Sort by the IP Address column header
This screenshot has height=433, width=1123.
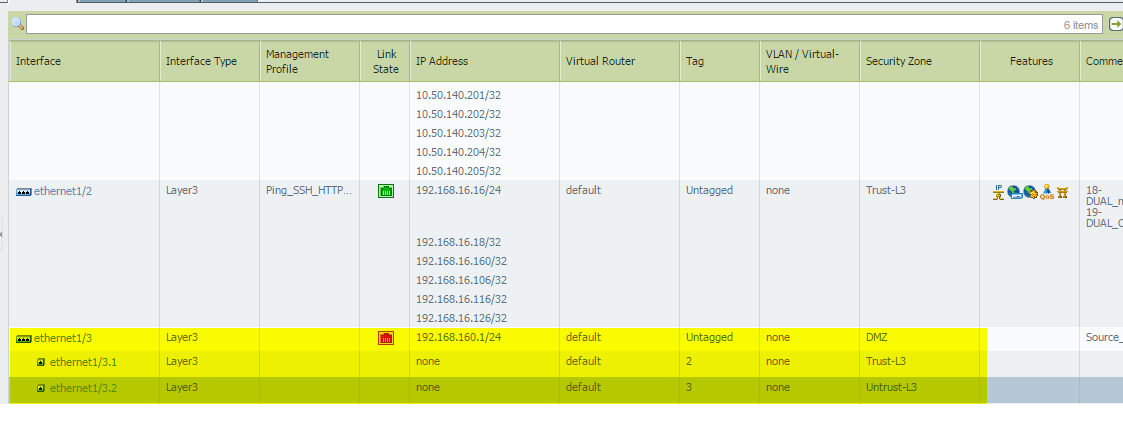pos(485,61)
